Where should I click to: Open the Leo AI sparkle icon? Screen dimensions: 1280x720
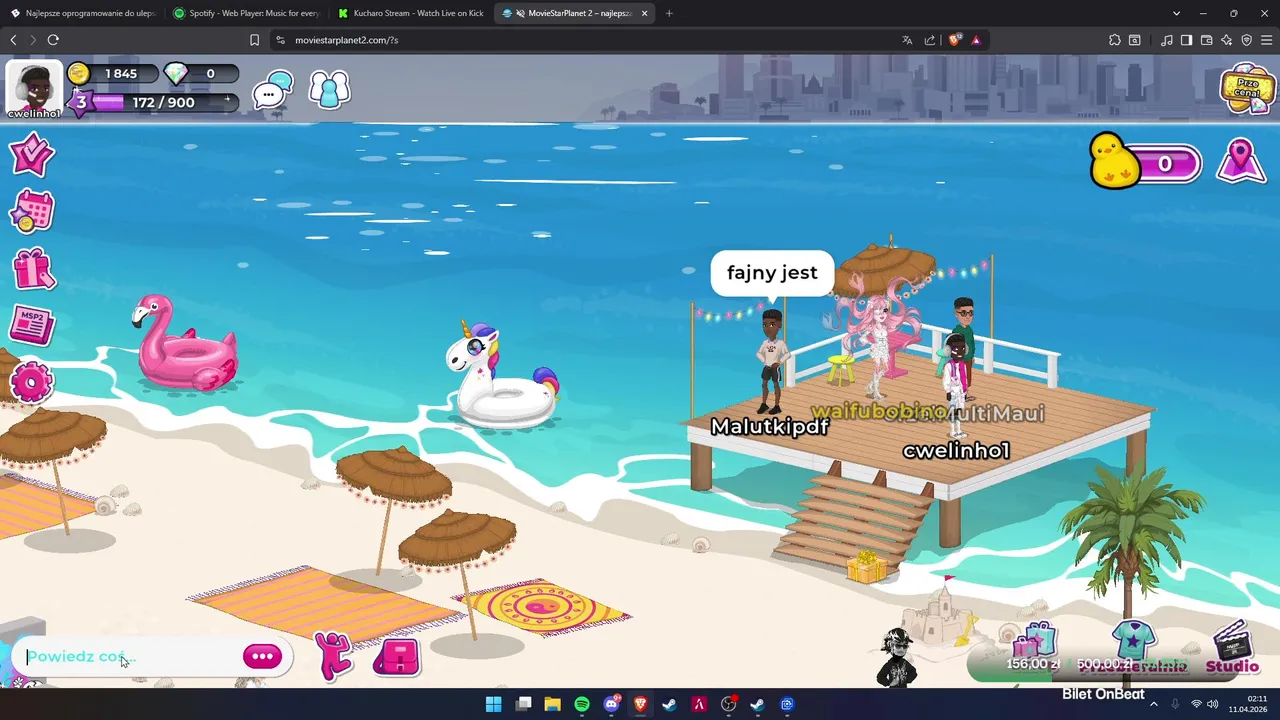[x=1227, y=40]
